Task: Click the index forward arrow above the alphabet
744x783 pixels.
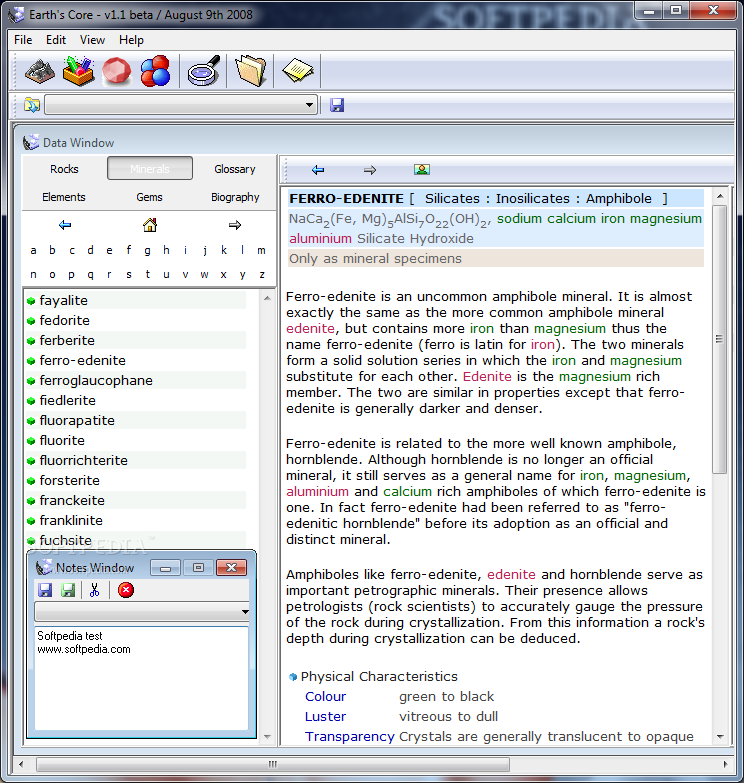Action: (x=235, y=225)
